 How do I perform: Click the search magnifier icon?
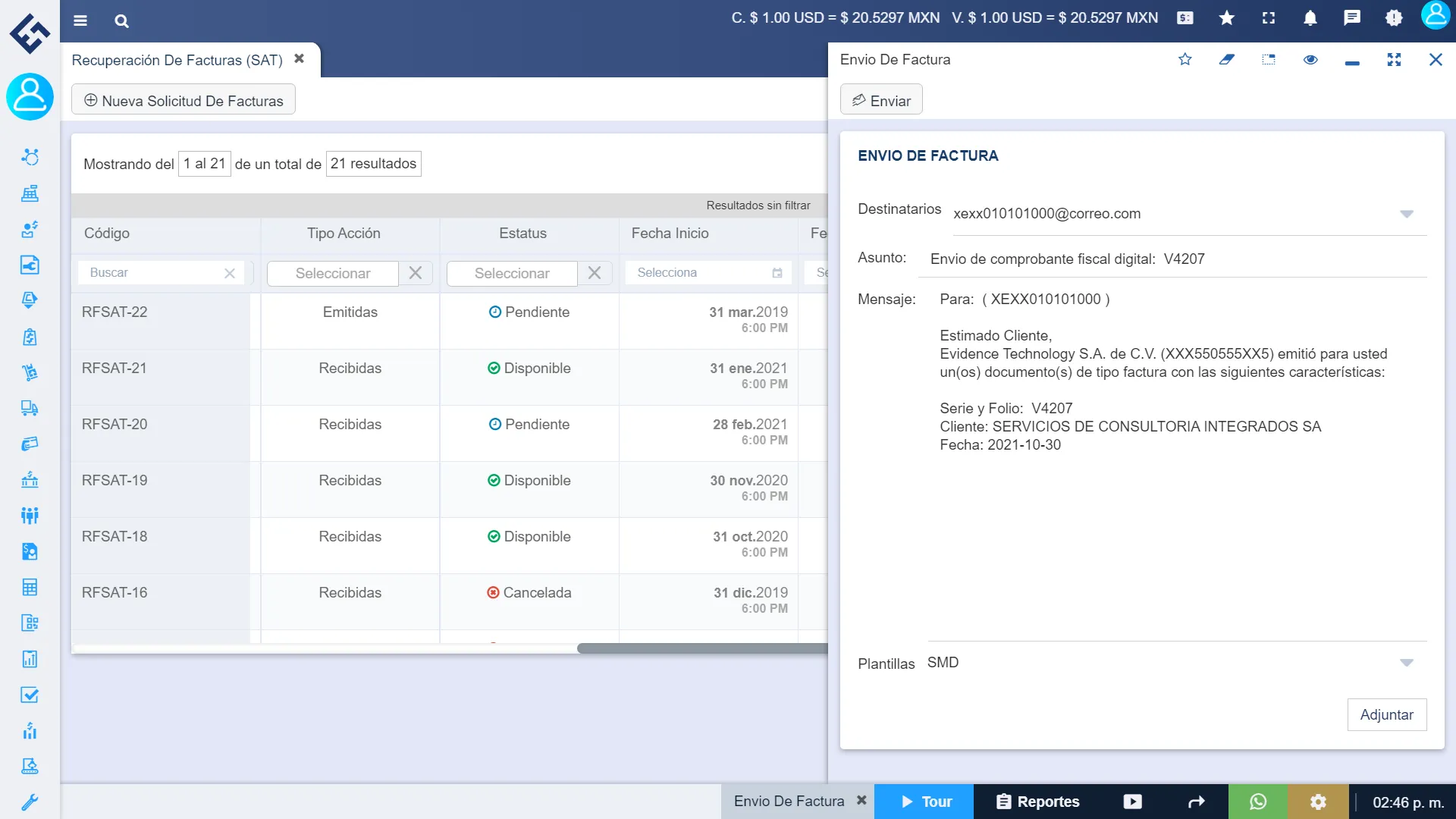121,20
